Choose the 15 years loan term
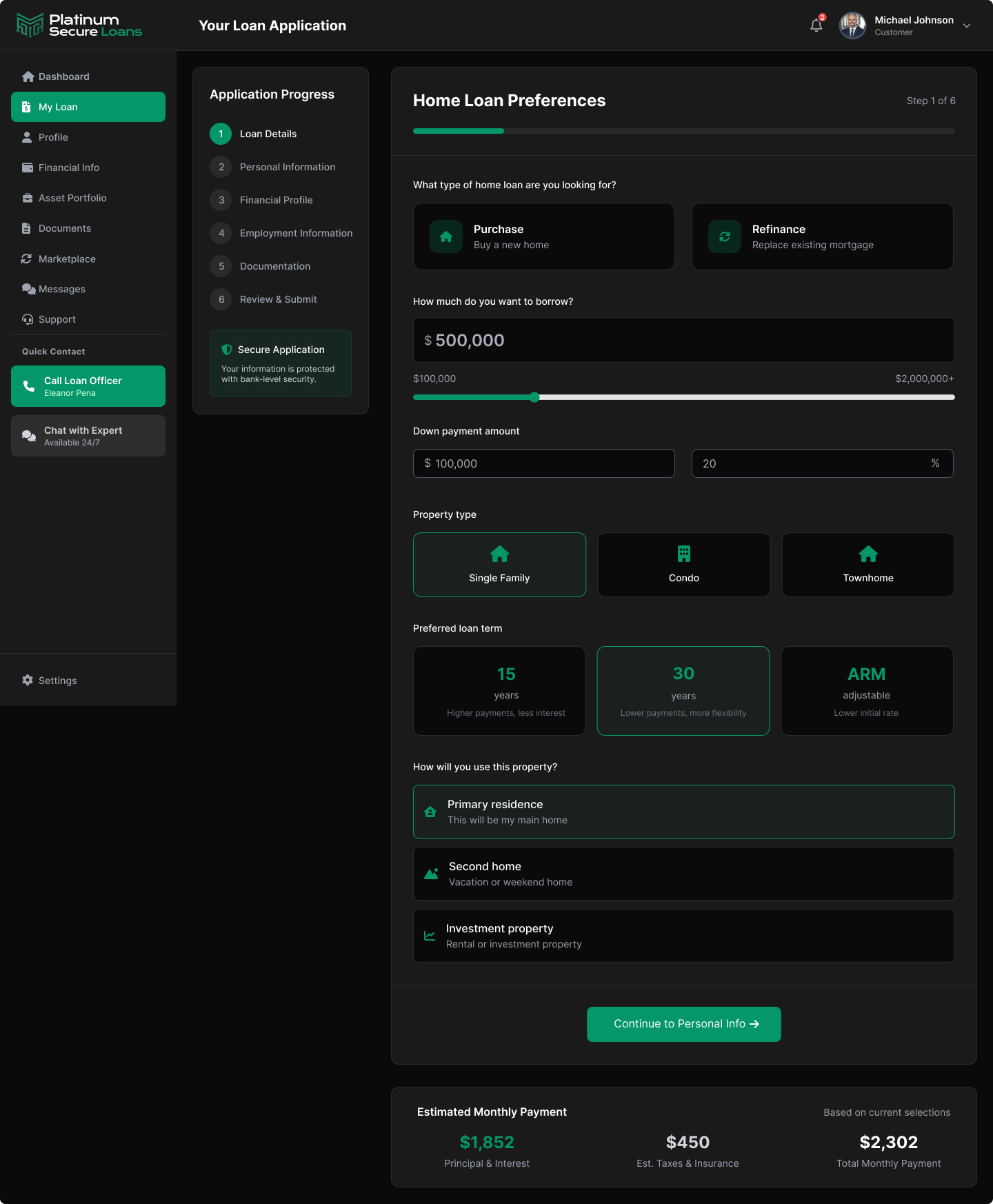Image resolution: width=993 pixels, height=1204 pixels. 499,691
